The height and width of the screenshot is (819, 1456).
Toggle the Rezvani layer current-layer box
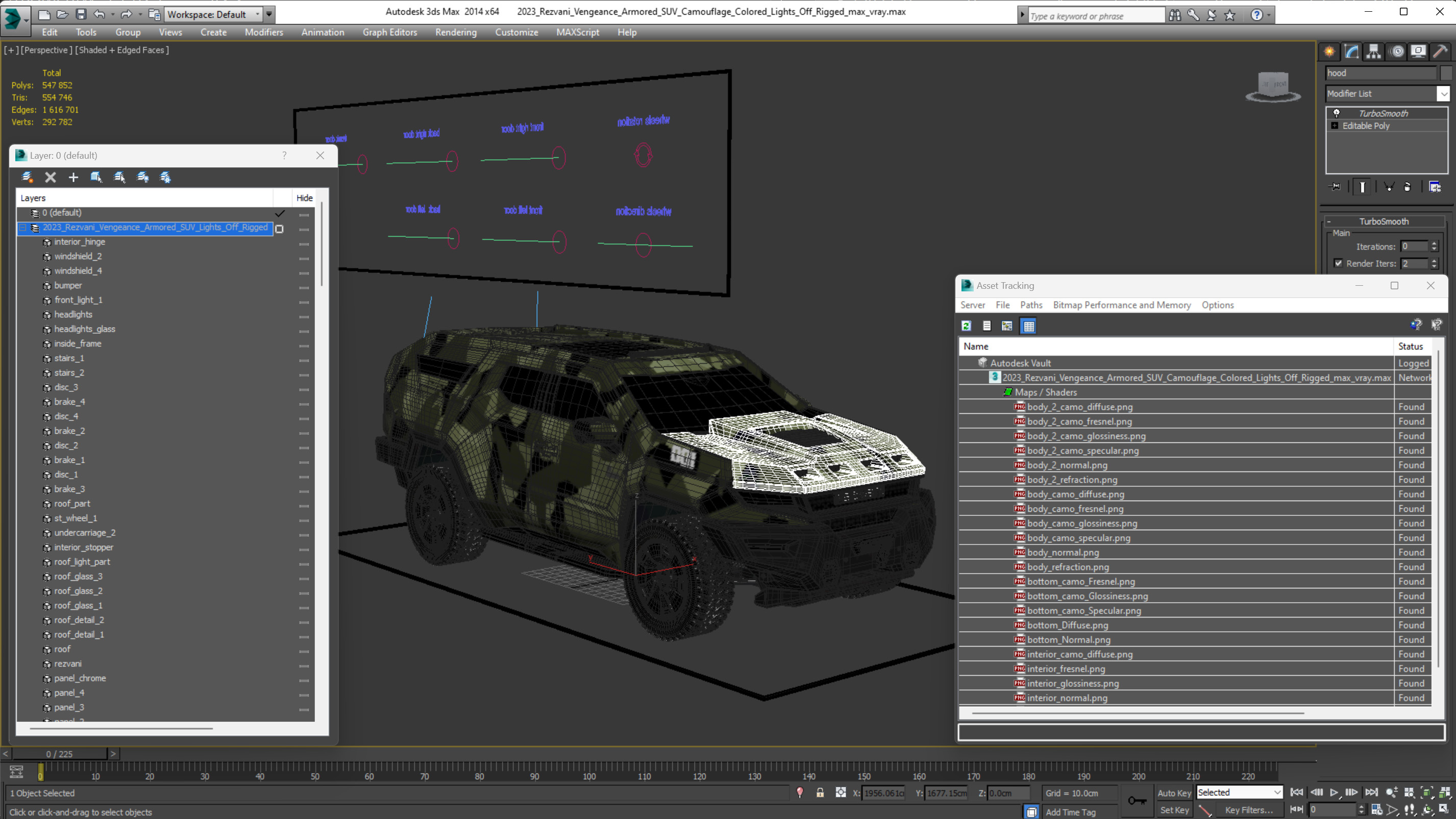279,228
